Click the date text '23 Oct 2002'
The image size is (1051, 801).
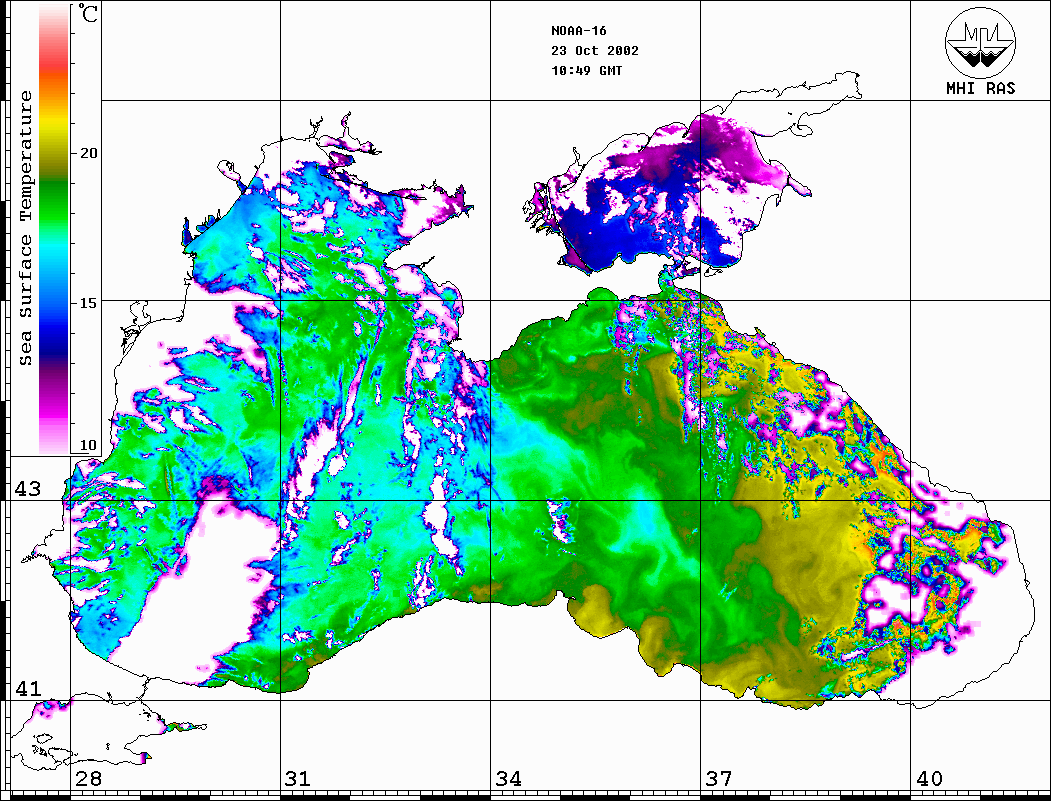click(x=595, y=51)
